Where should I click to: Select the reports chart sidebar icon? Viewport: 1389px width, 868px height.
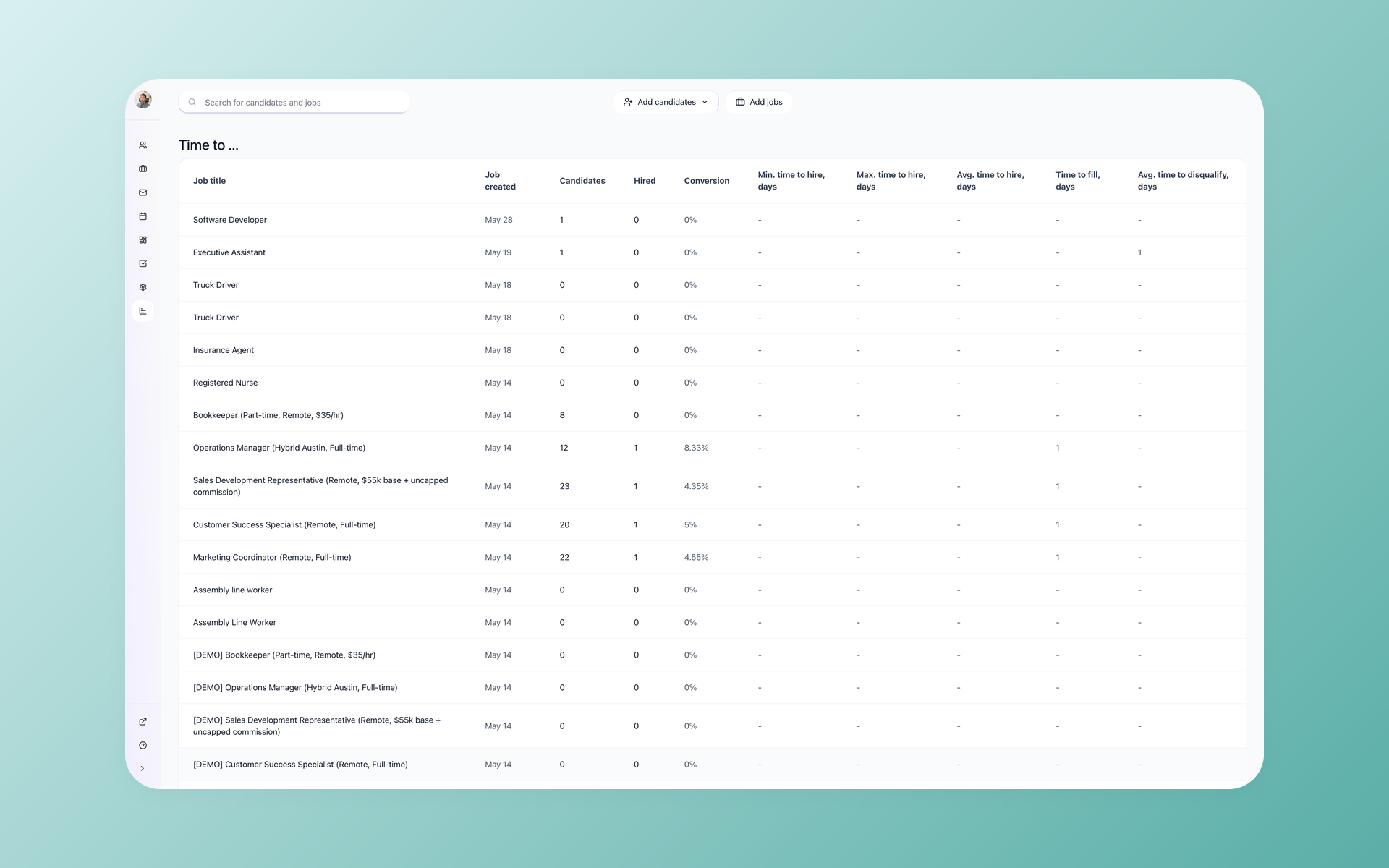click(143, 311)
